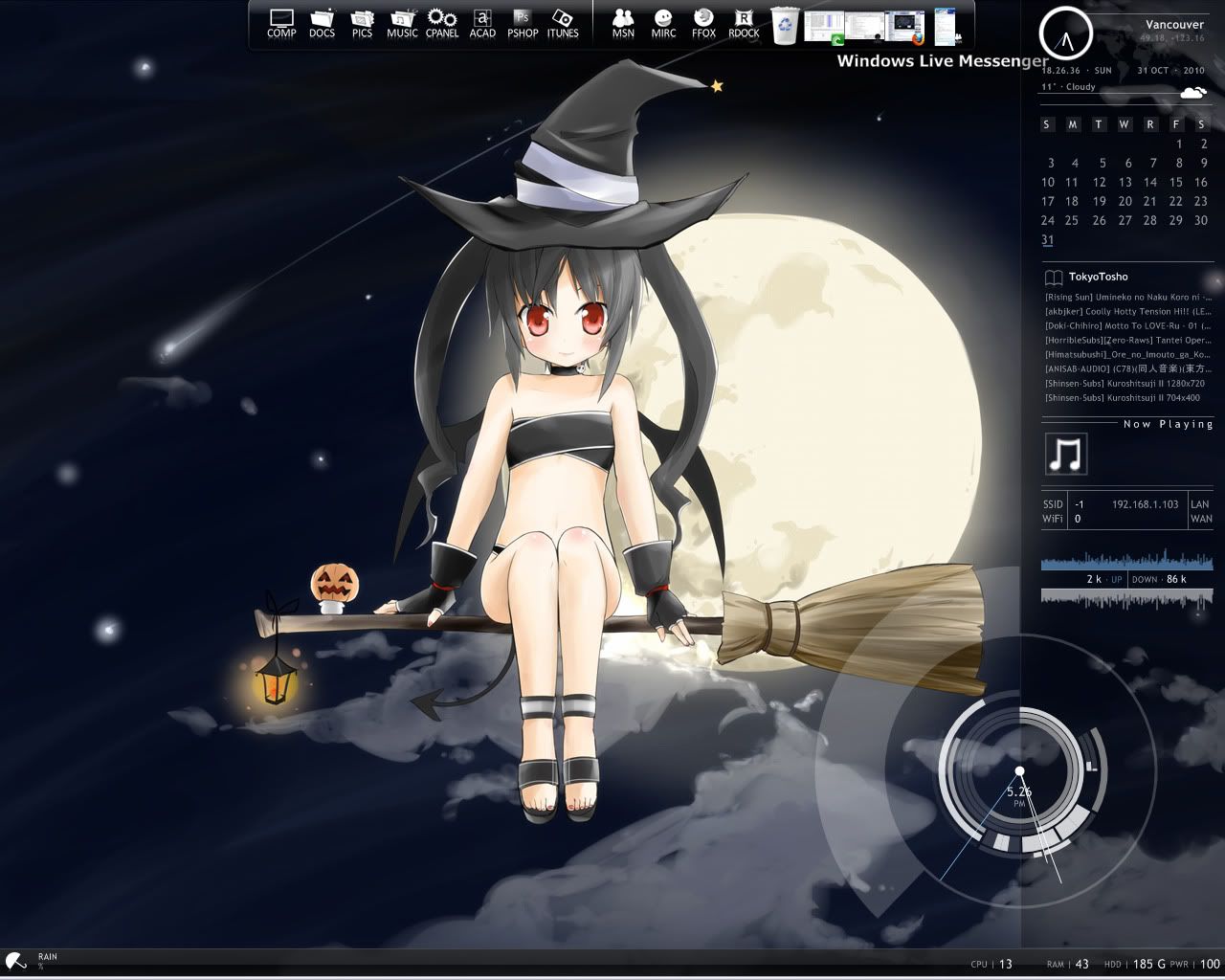Switch to Windows Live Messenger thumbnail

(x=945, y=26)
